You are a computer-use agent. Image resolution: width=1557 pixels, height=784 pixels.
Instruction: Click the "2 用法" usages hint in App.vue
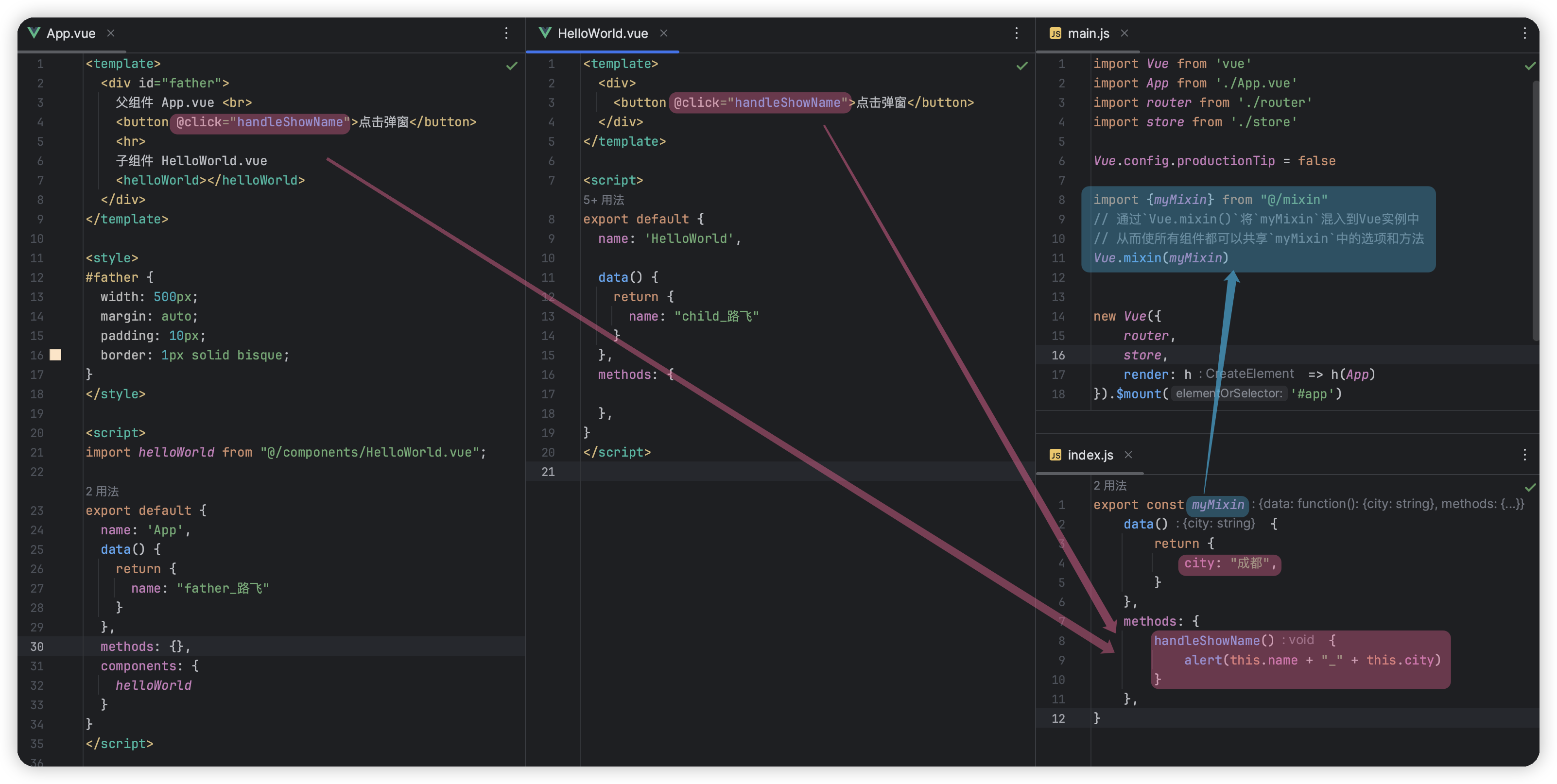click(x=102, y=491)
